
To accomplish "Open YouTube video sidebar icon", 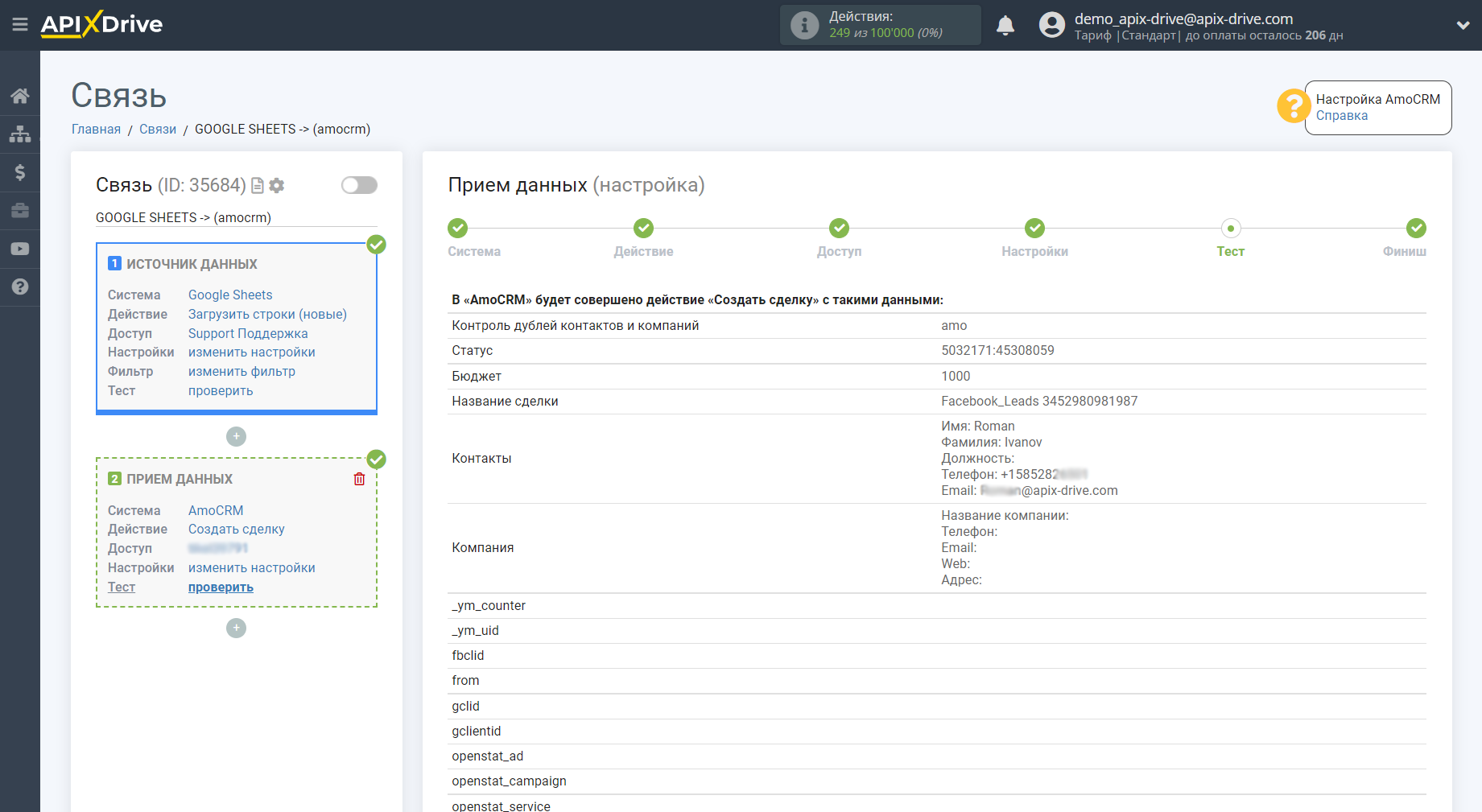I will pos(20,249).
